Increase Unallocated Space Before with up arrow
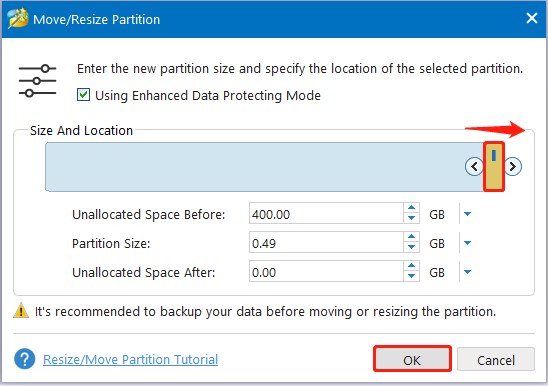The height and width of the screenshot is (386, 548). (411, 208)
